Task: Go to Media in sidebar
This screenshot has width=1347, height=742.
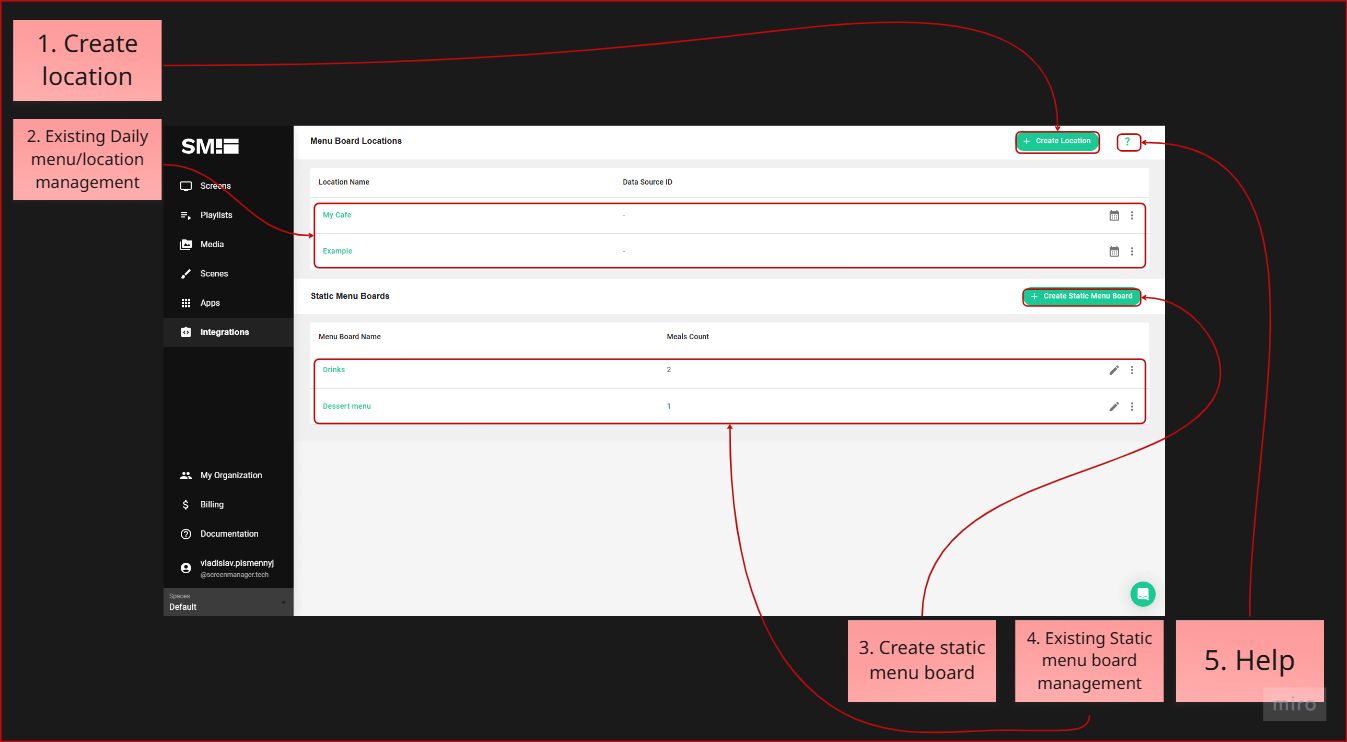Action: click(228, 244)
